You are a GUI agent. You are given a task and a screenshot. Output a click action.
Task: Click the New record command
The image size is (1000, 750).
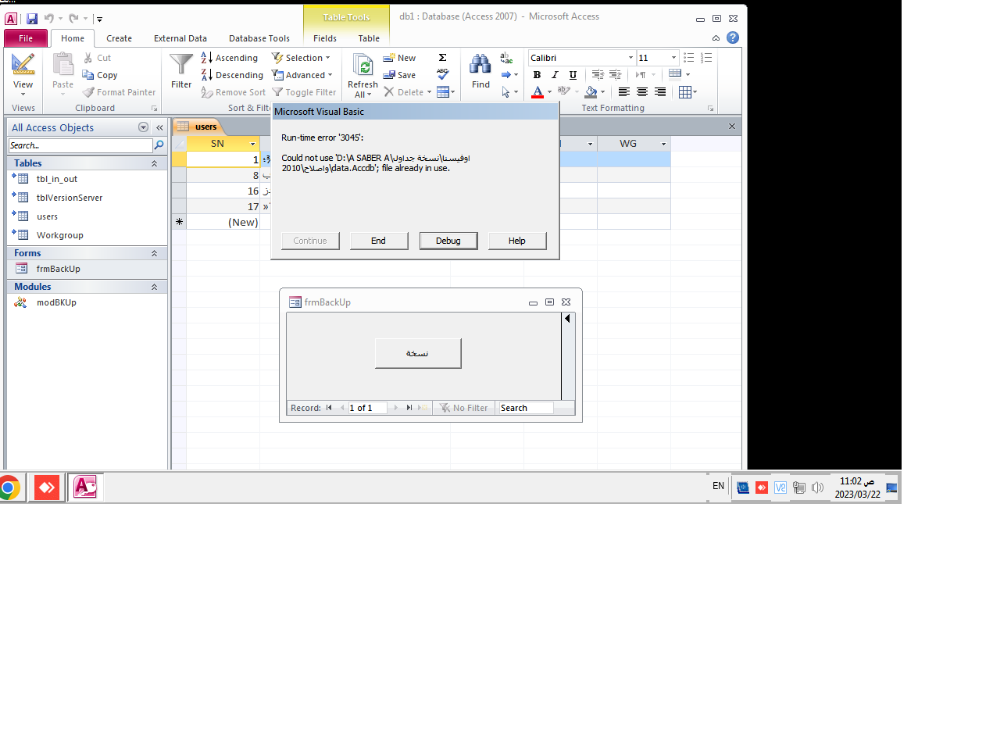(399, 57)
